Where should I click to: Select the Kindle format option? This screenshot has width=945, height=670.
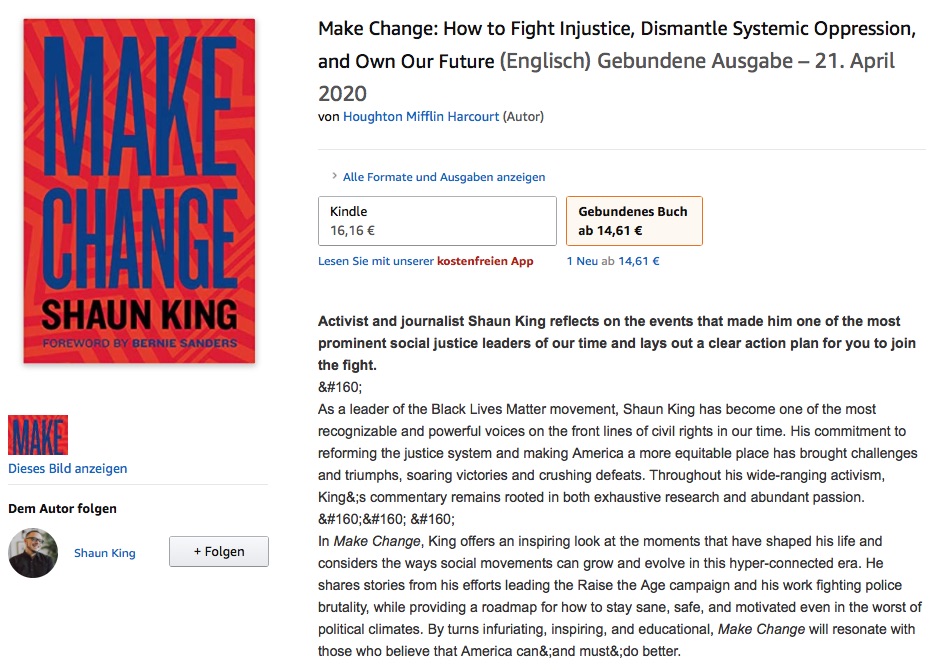coord(437,221)
